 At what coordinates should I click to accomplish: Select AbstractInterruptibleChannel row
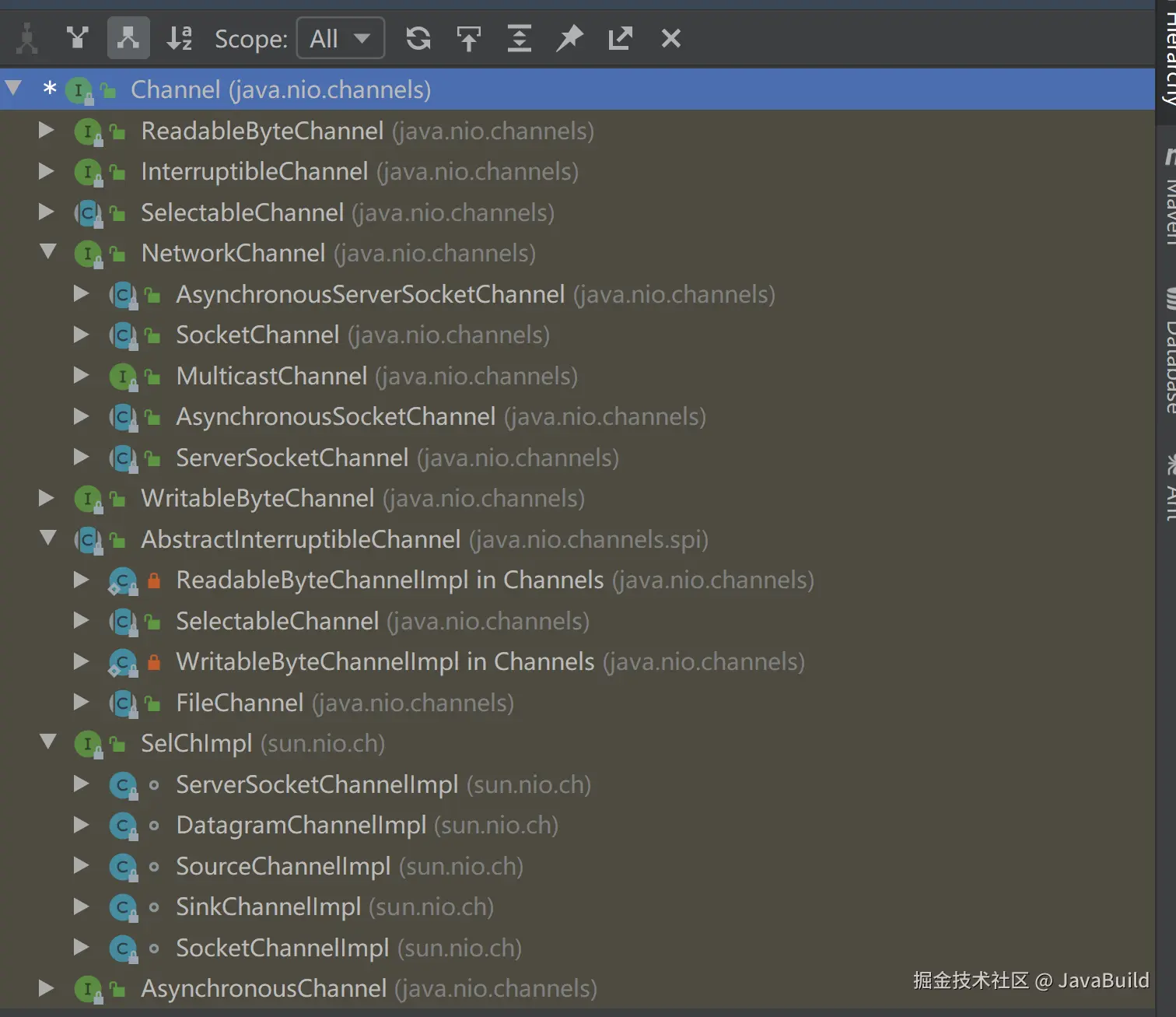(x=577, y=539)
